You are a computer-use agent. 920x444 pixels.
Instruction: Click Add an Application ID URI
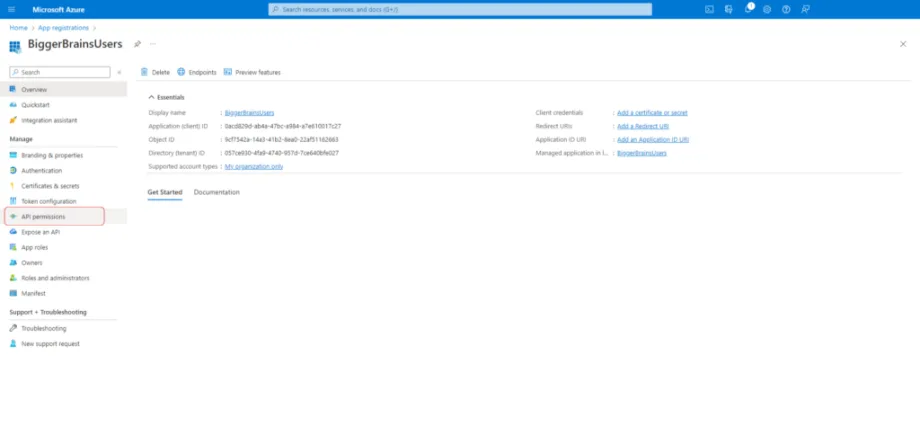(x=652, y=140)
